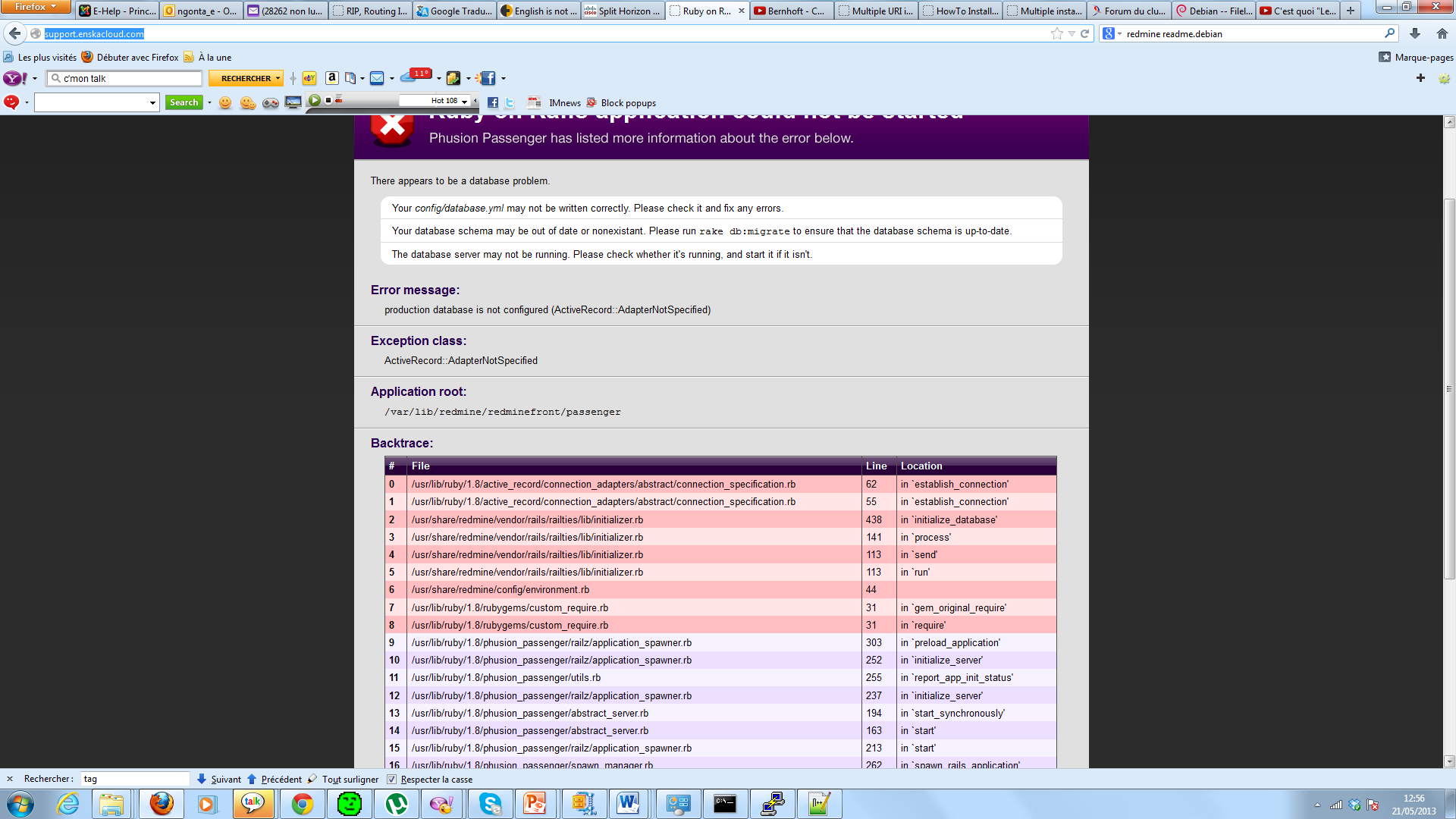Screen dimensions: 1456x819
Task: Click the Suivant find button
Action: (x=218, y=779)
